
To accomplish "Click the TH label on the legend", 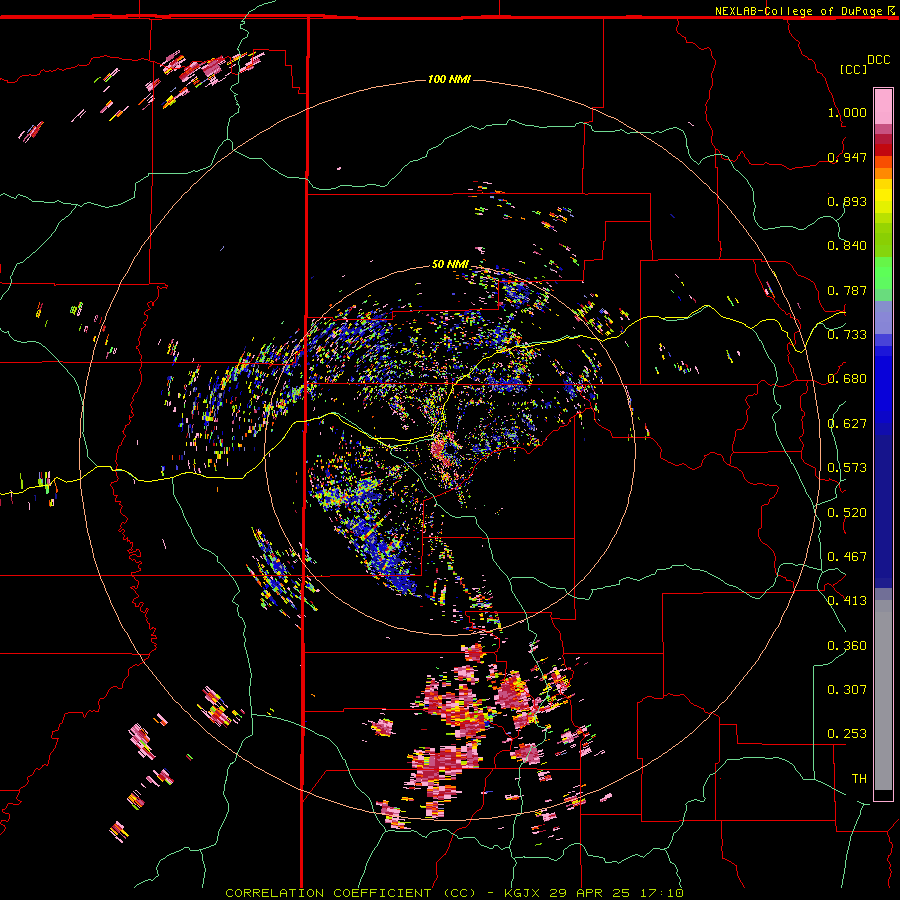I will [859, 779].
